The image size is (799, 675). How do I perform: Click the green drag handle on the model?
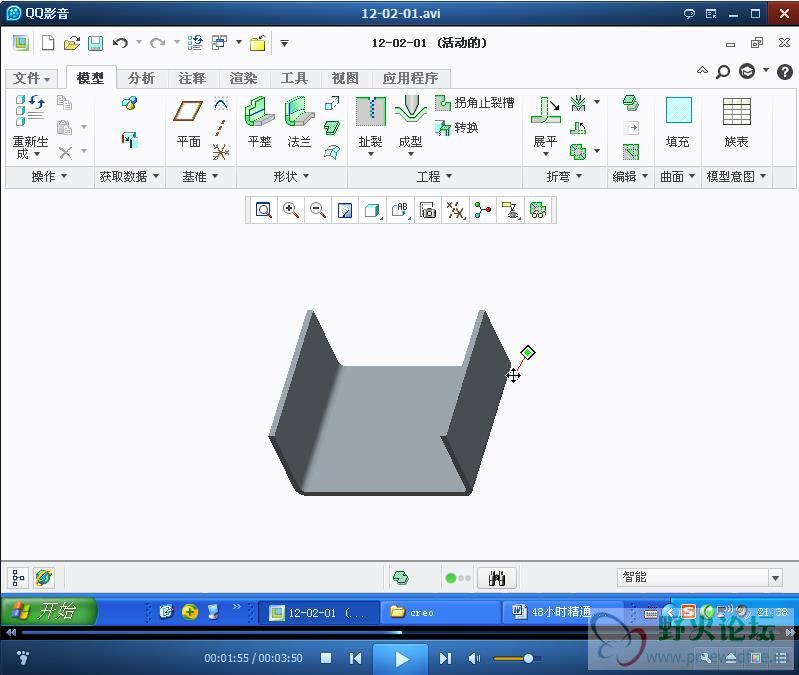pyautogui.click(x=528, y=353)
